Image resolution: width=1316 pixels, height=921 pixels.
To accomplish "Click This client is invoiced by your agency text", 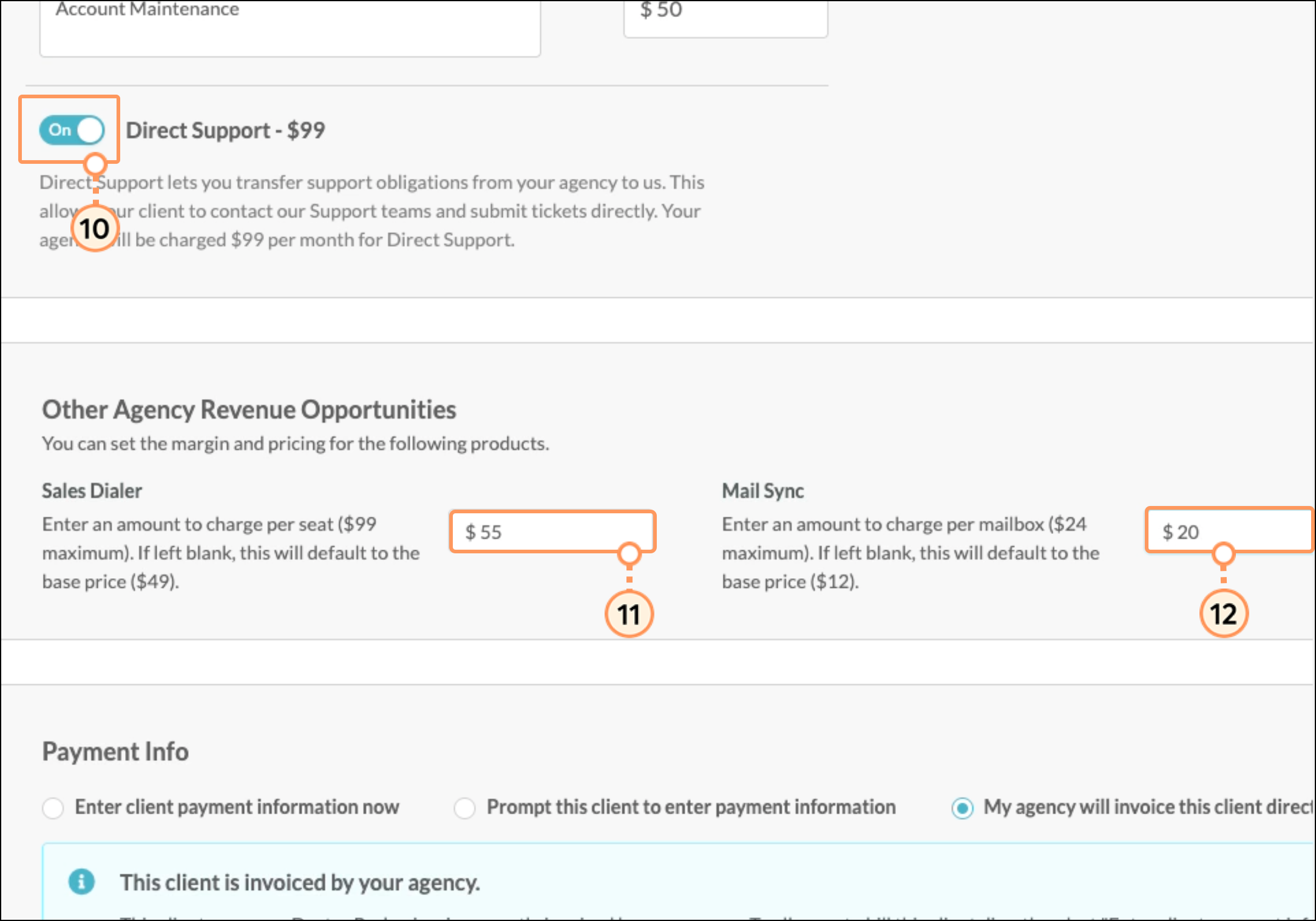I will click(300, 882).
